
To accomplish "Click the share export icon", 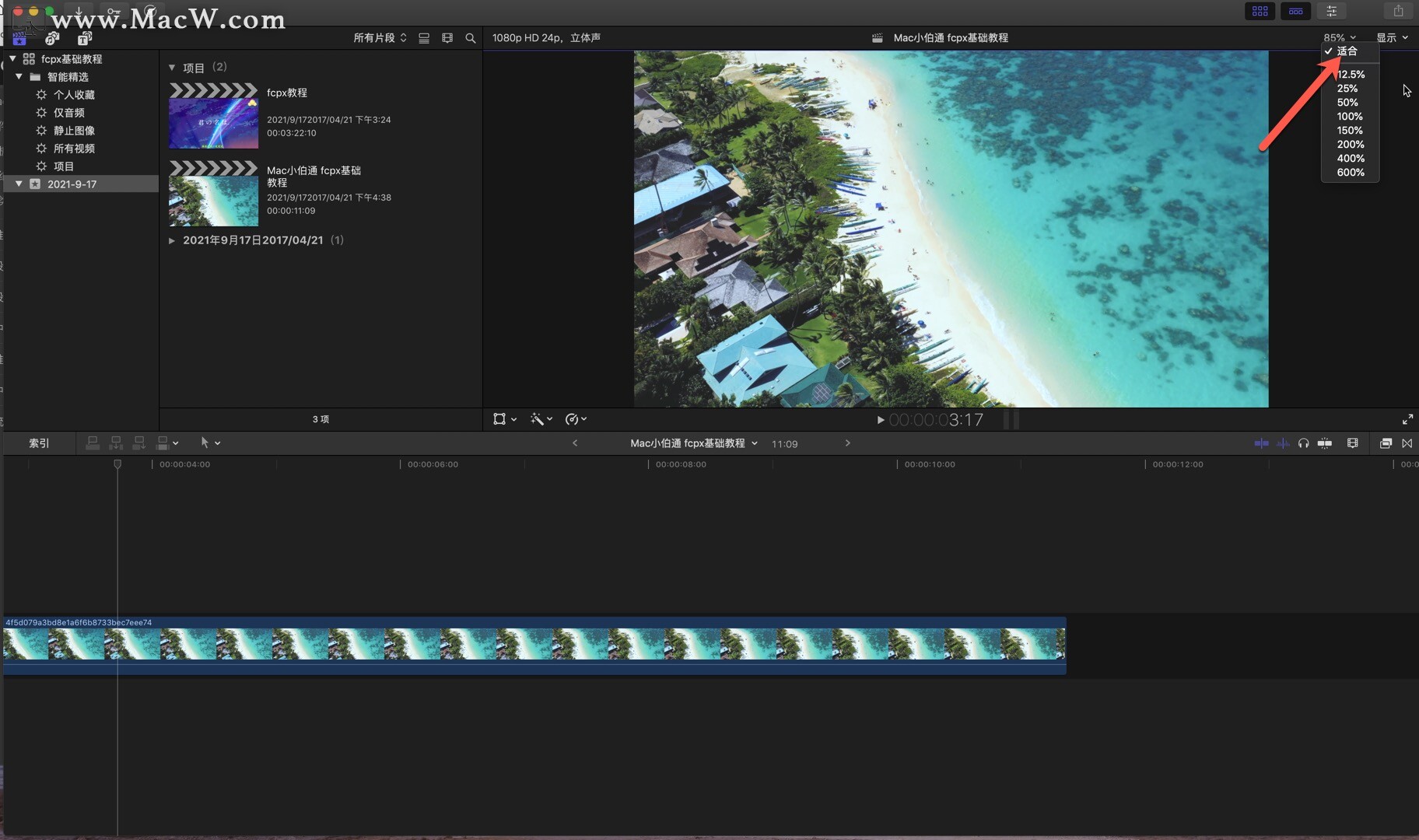I will (1398, 11).
